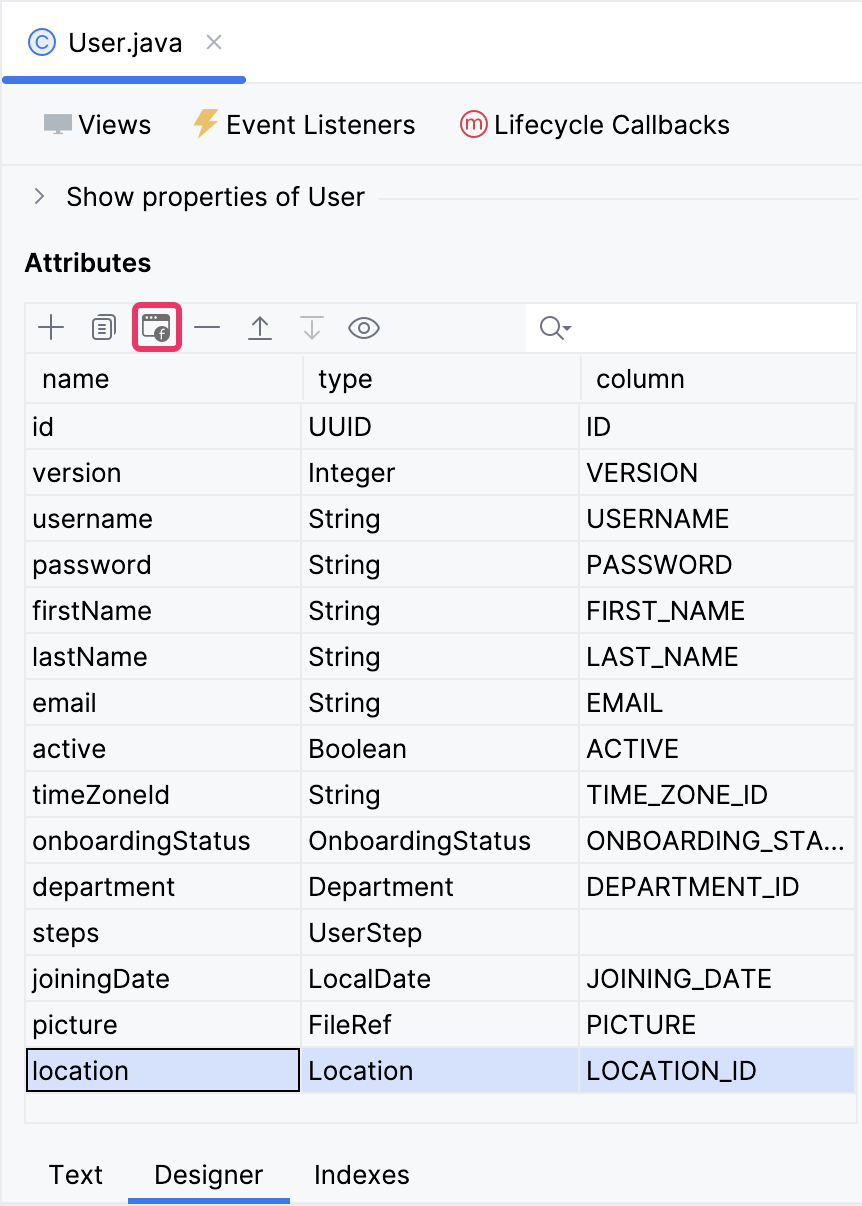Screen dimensions: 862x1206
Task: Open Lifecycle Callbacks
Action: 594,125
